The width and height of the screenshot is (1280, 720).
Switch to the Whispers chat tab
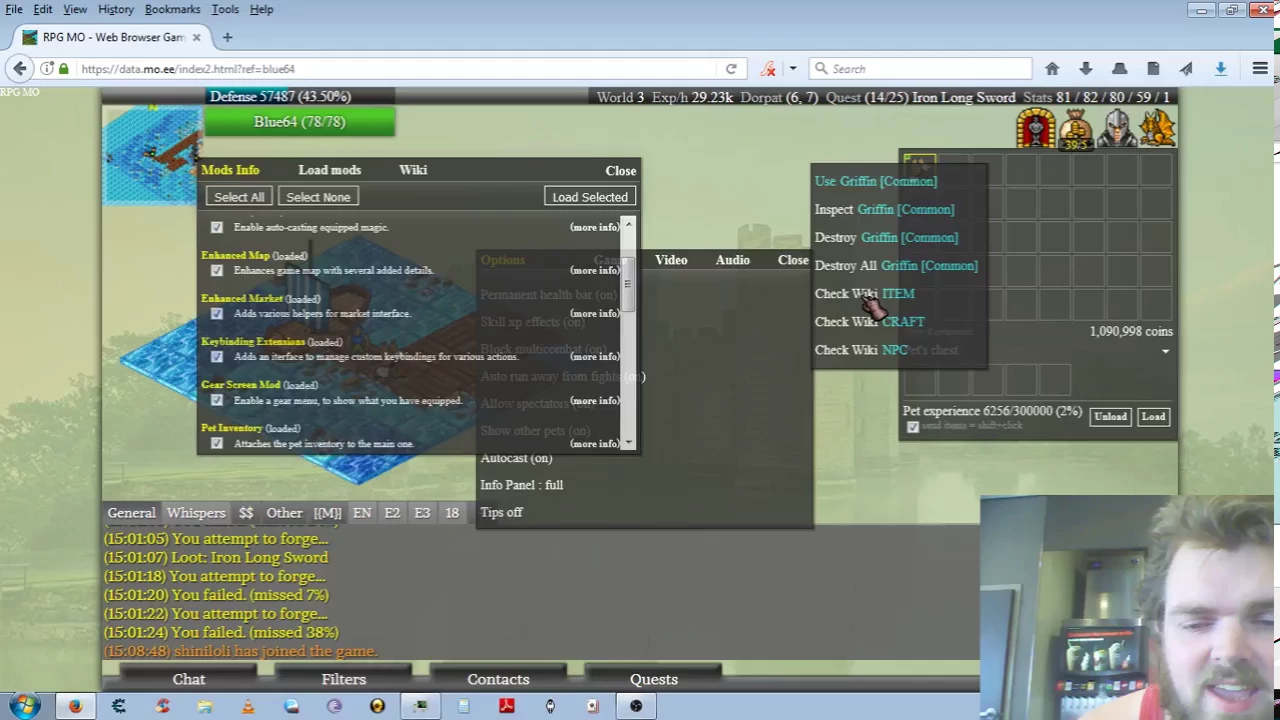tap(196, 513)
